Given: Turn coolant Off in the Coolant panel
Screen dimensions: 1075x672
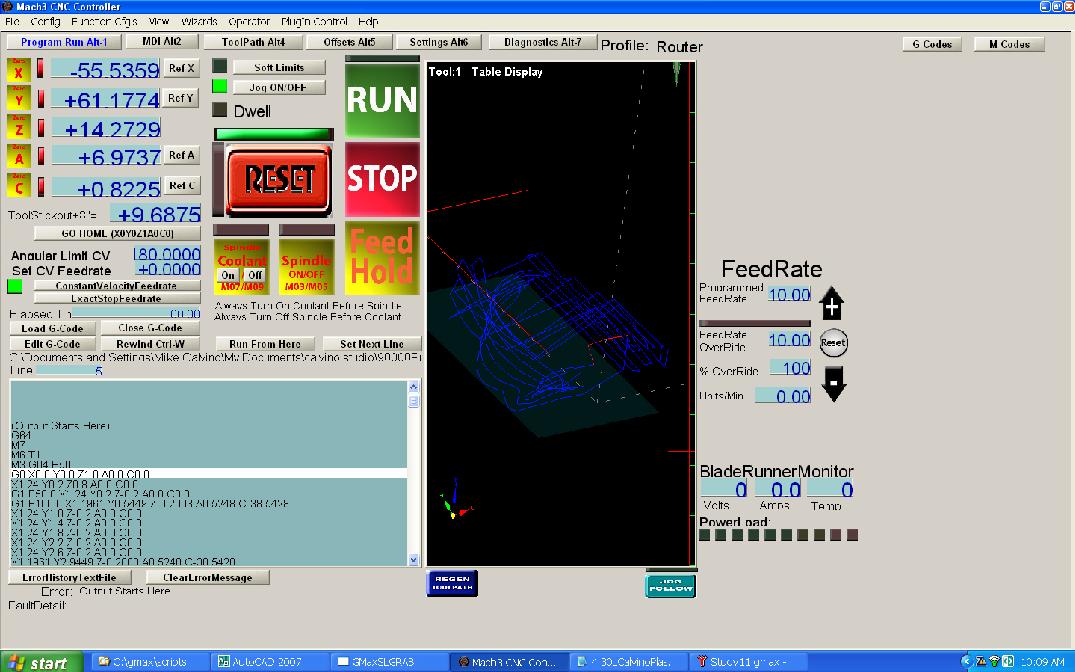Looking at the screenshot, I should 254,274.
